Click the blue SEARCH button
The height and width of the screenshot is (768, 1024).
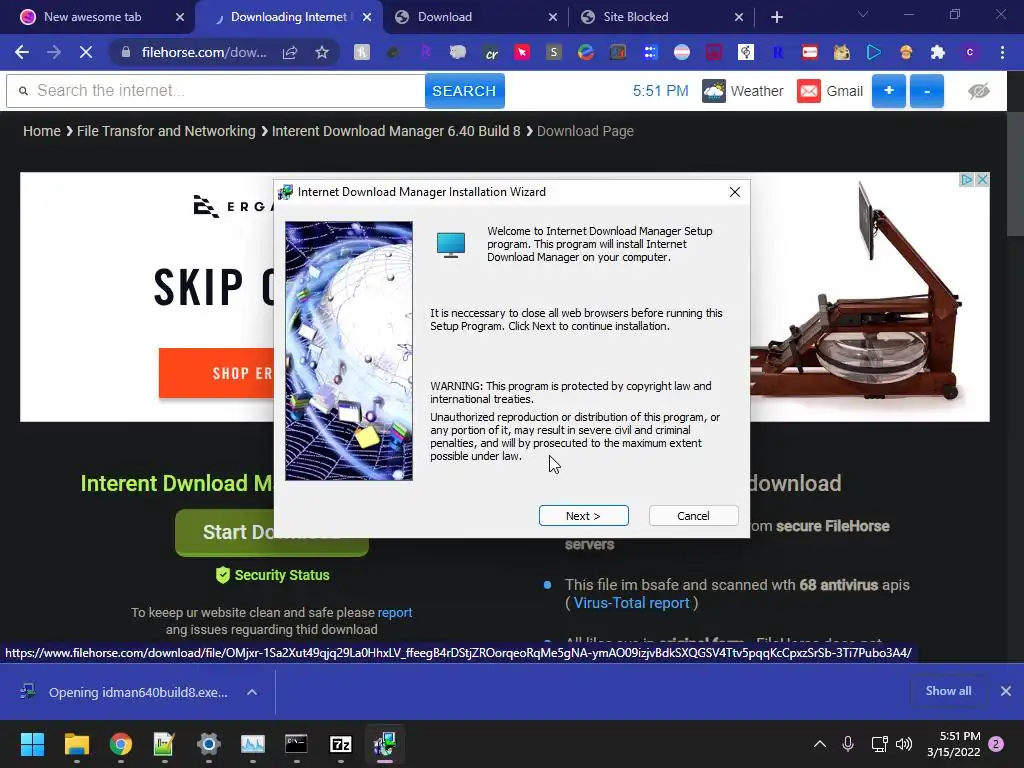coord(464,91)
